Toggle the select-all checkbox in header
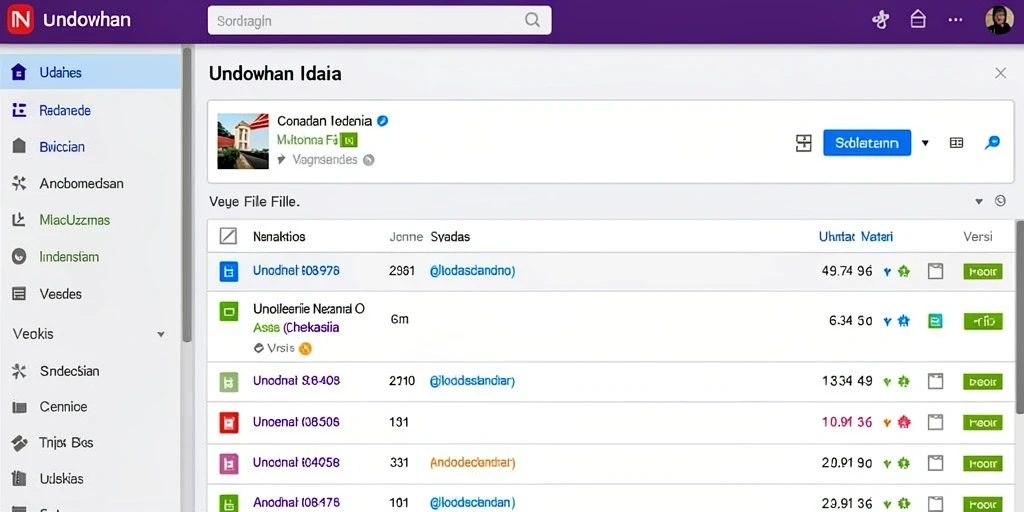Viewport: 1024px width, 512px height. click(x=228, y=236)
